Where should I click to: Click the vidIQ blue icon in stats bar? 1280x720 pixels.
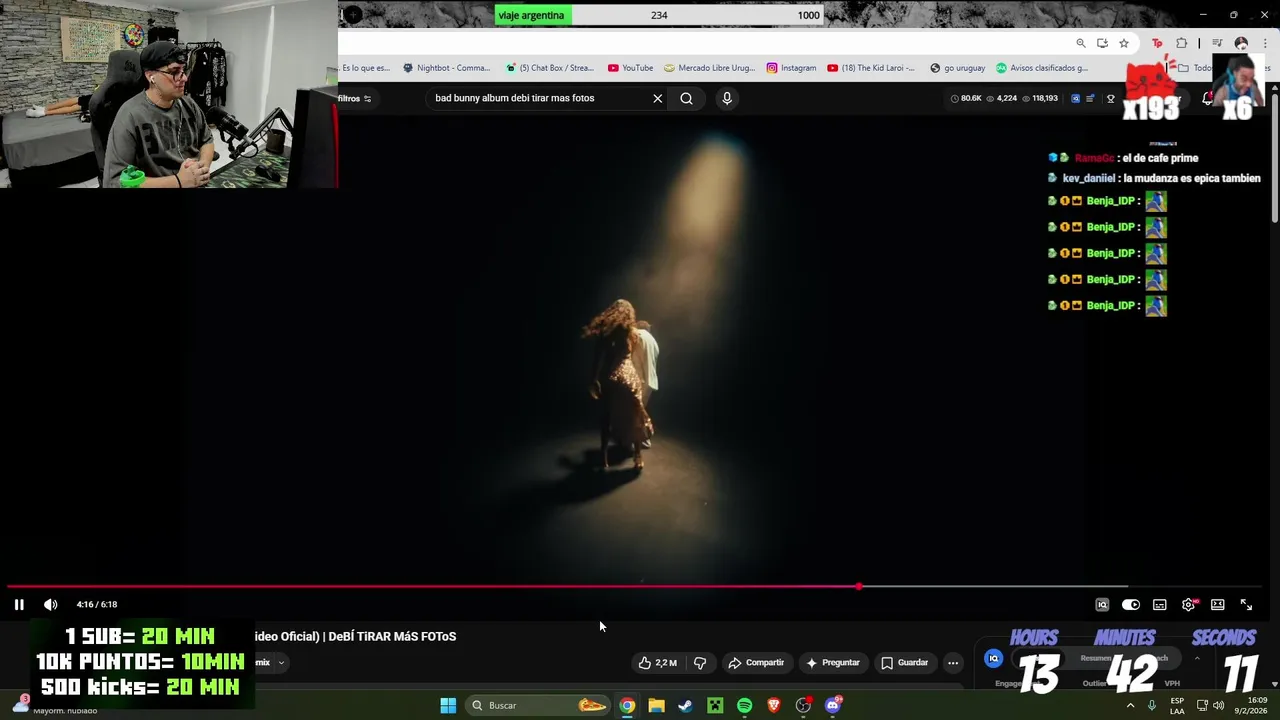coord(1075,98)
